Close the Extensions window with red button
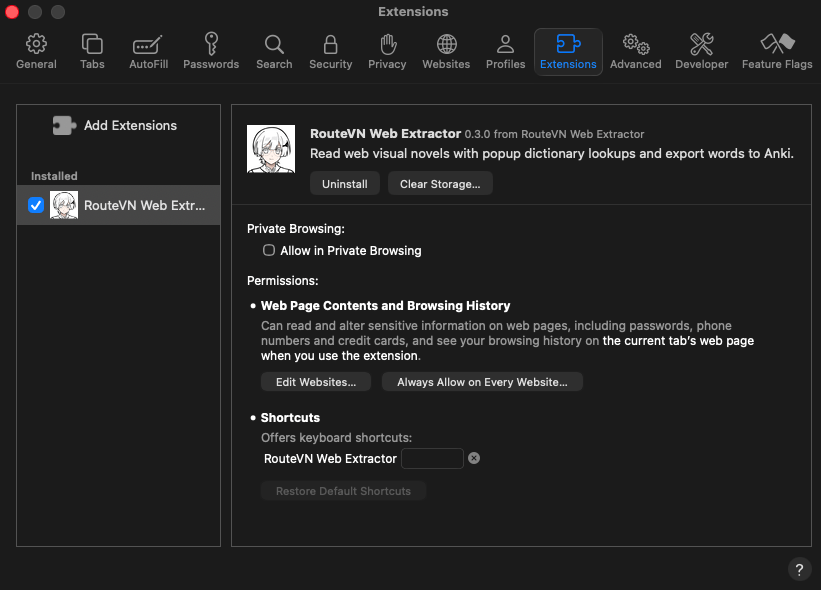 click(12, 12)
